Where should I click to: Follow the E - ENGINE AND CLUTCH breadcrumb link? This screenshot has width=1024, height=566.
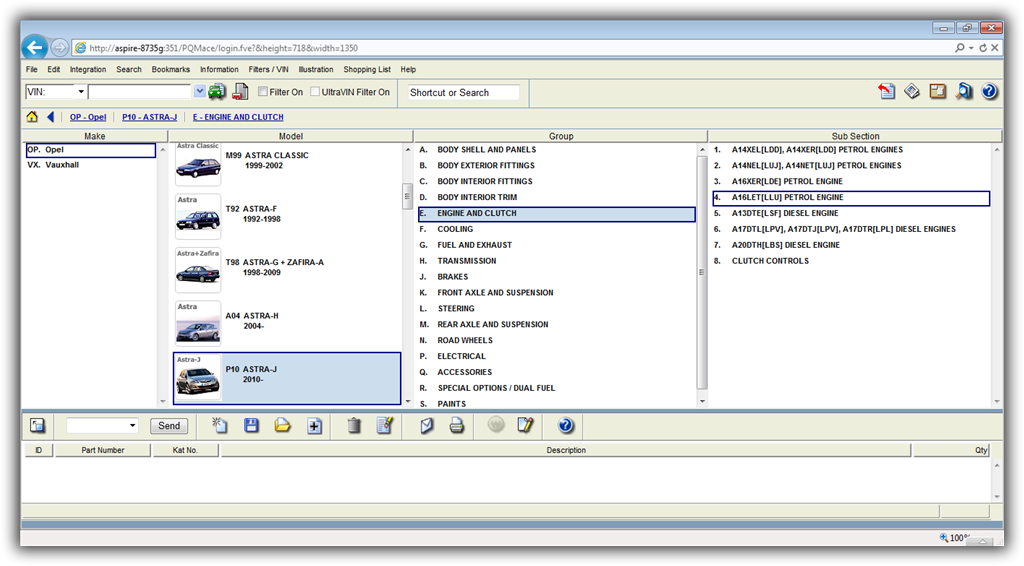point(238,117)
